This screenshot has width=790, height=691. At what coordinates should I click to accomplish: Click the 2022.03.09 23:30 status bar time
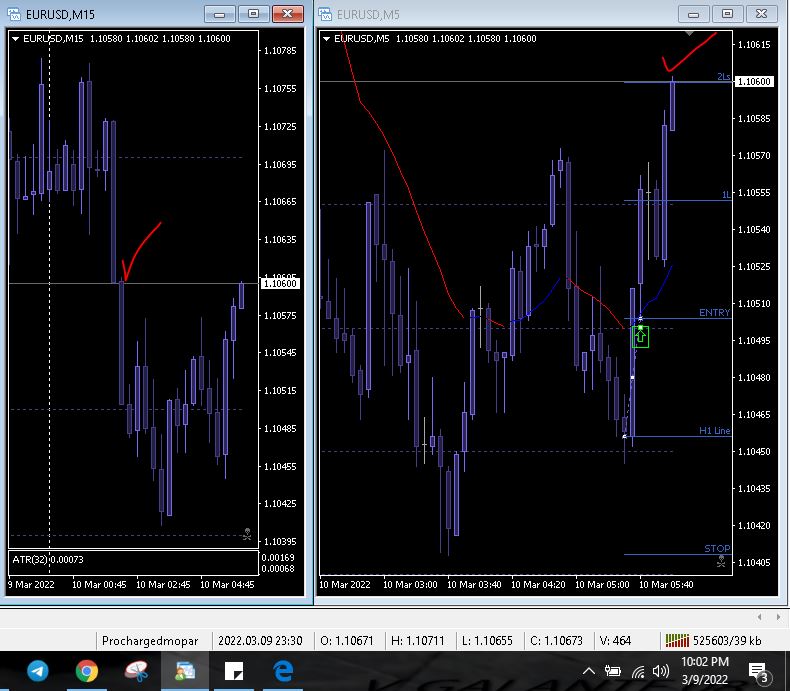tap(260, 641)
